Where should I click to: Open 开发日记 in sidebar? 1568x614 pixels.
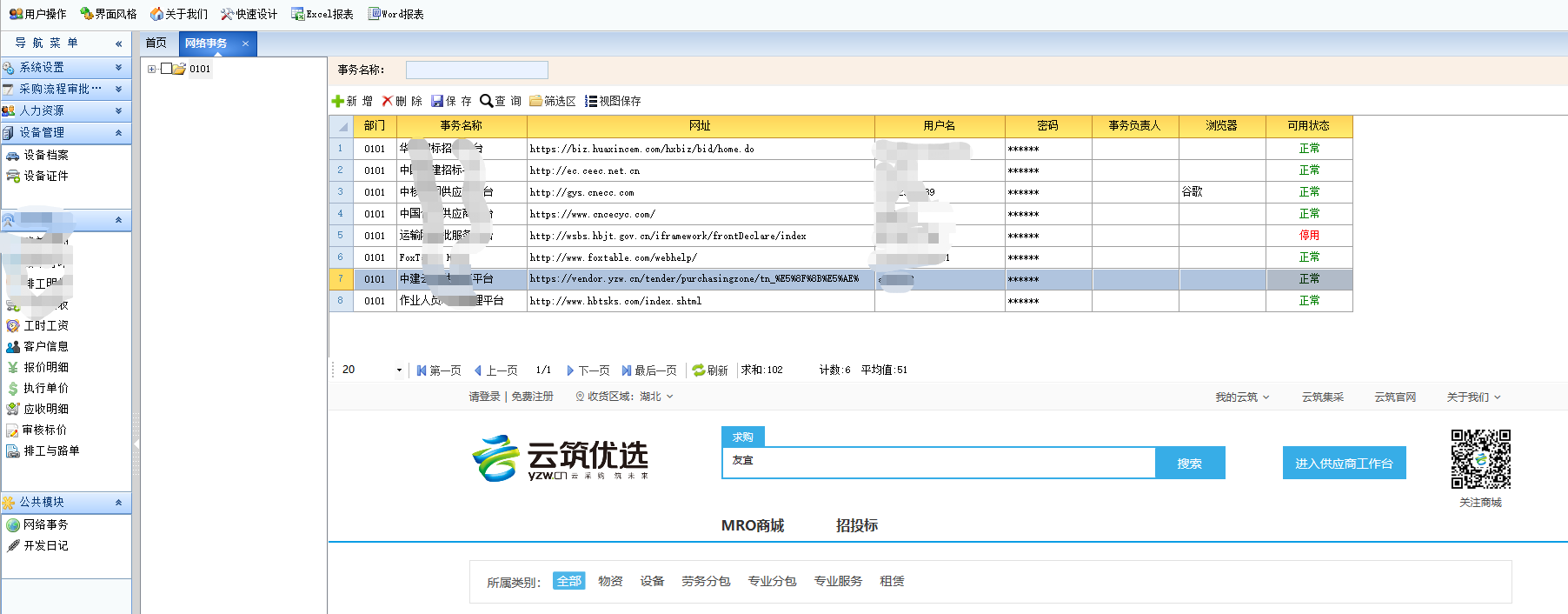37,545
